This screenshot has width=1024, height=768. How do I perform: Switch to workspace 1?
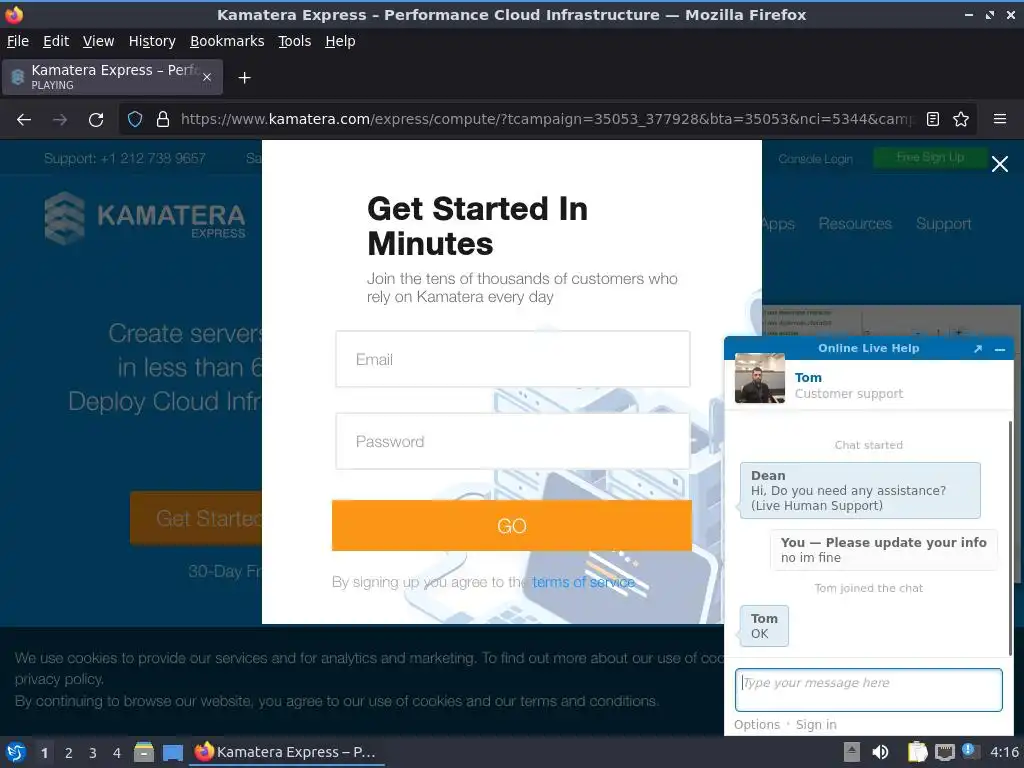click(x=44, y=753)
